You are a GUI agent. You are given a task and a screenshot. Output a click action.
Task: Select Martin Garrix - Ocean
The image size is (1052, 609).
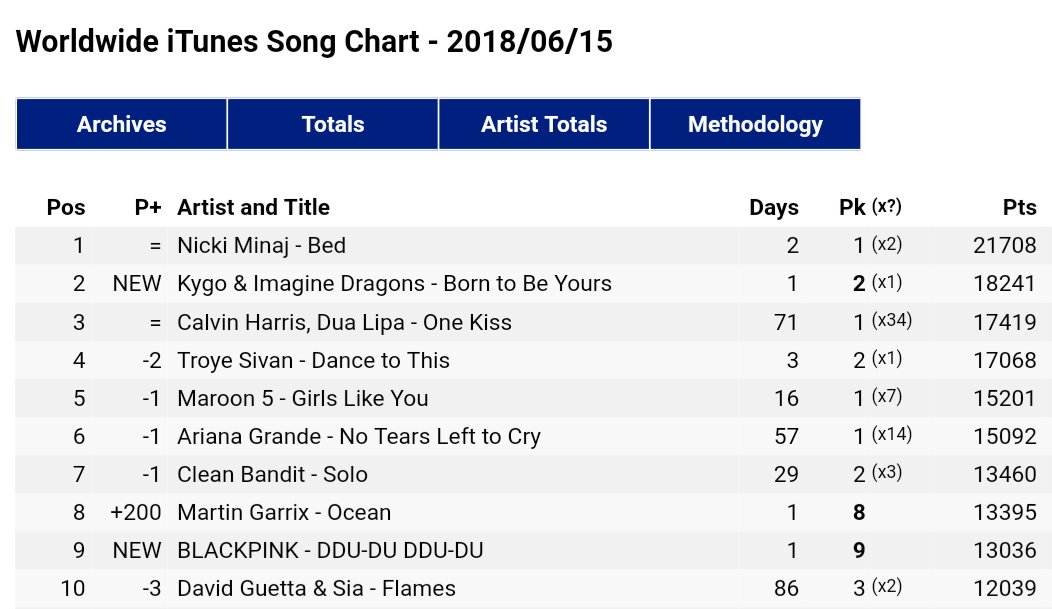click(x=284, y=512)
